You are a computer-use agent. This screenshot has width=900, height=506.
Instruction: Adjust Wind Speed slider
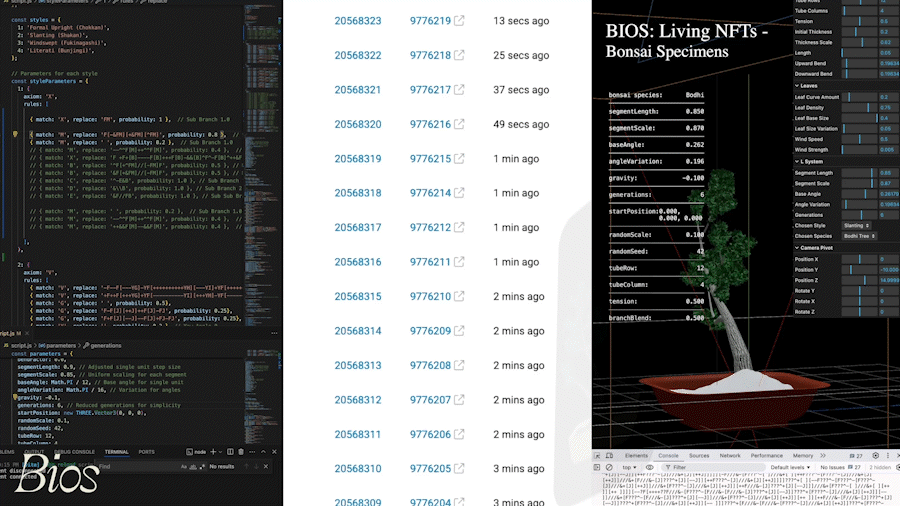coord(859,139)
